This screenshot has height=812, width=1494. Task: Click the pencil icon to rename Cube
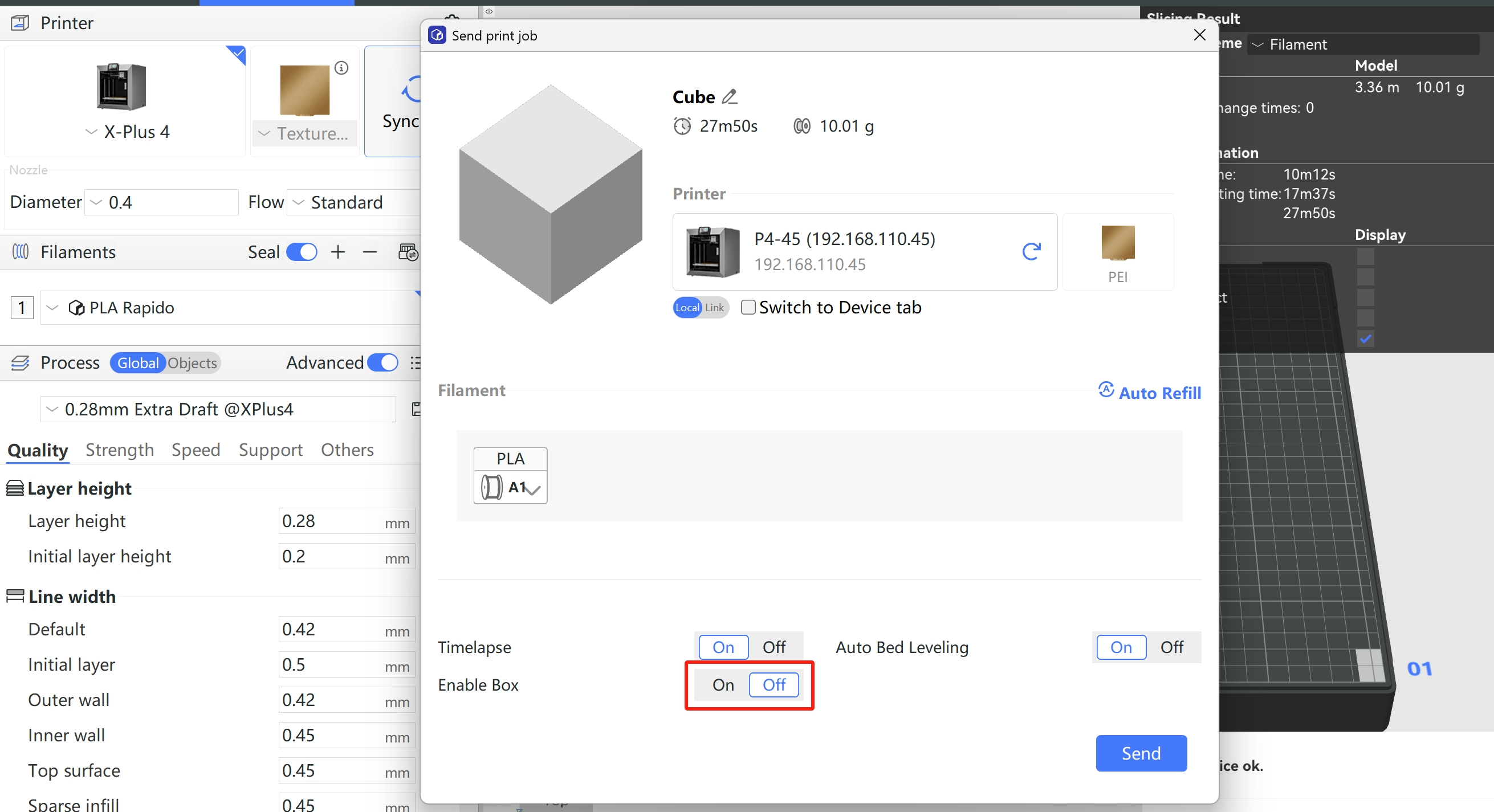coord(729,97)
